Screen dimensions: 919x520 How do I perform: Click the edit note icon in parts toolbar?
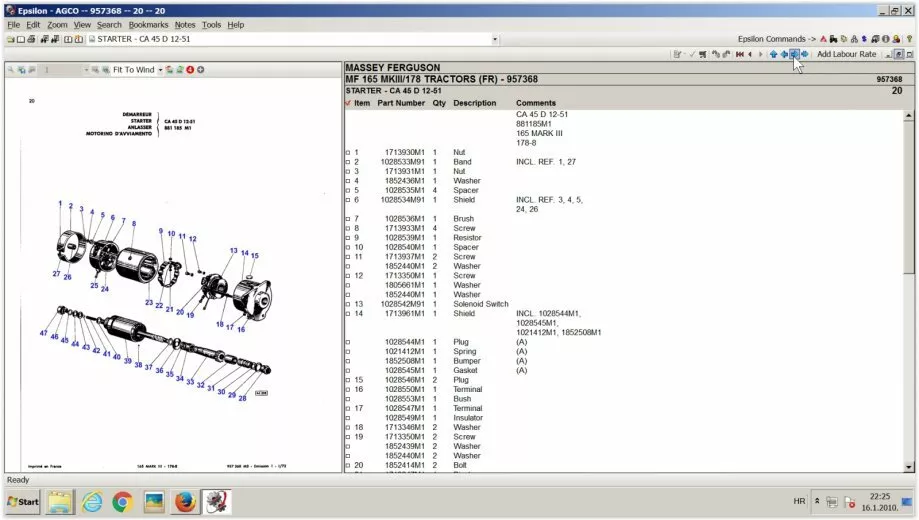point(678,54)
